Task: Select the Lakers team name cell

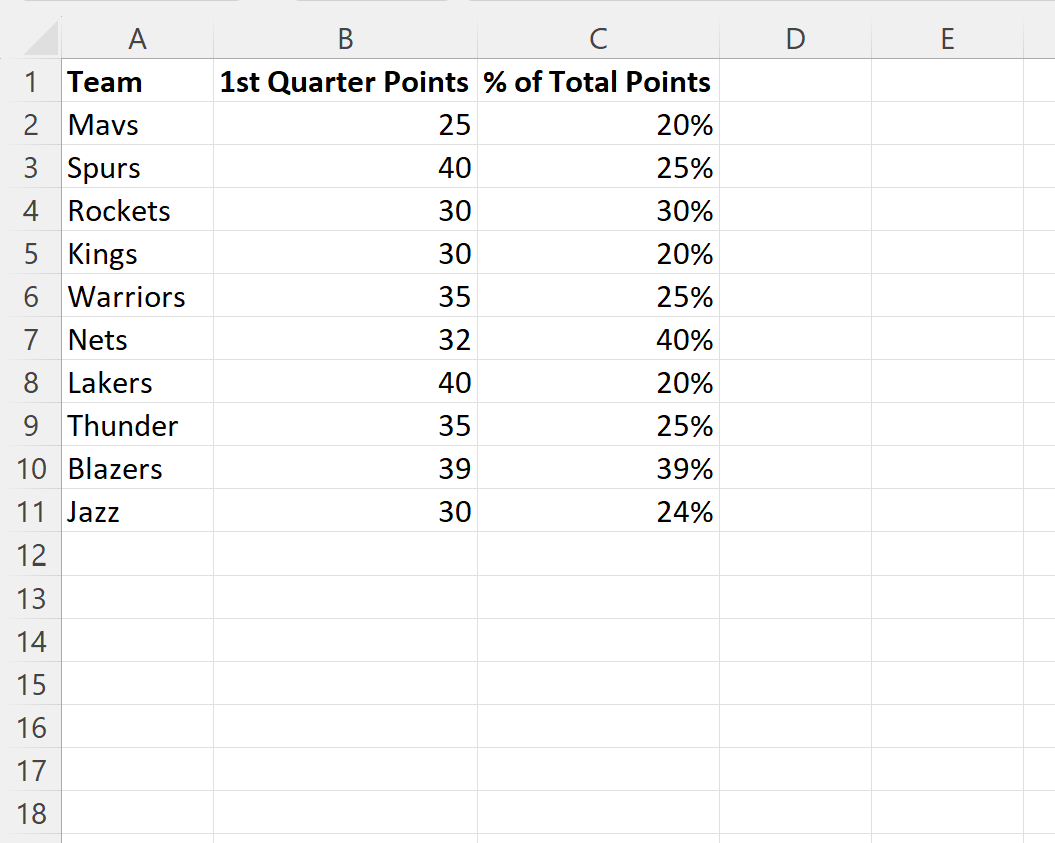Action: pyautogui.click(x=138, y=383)
